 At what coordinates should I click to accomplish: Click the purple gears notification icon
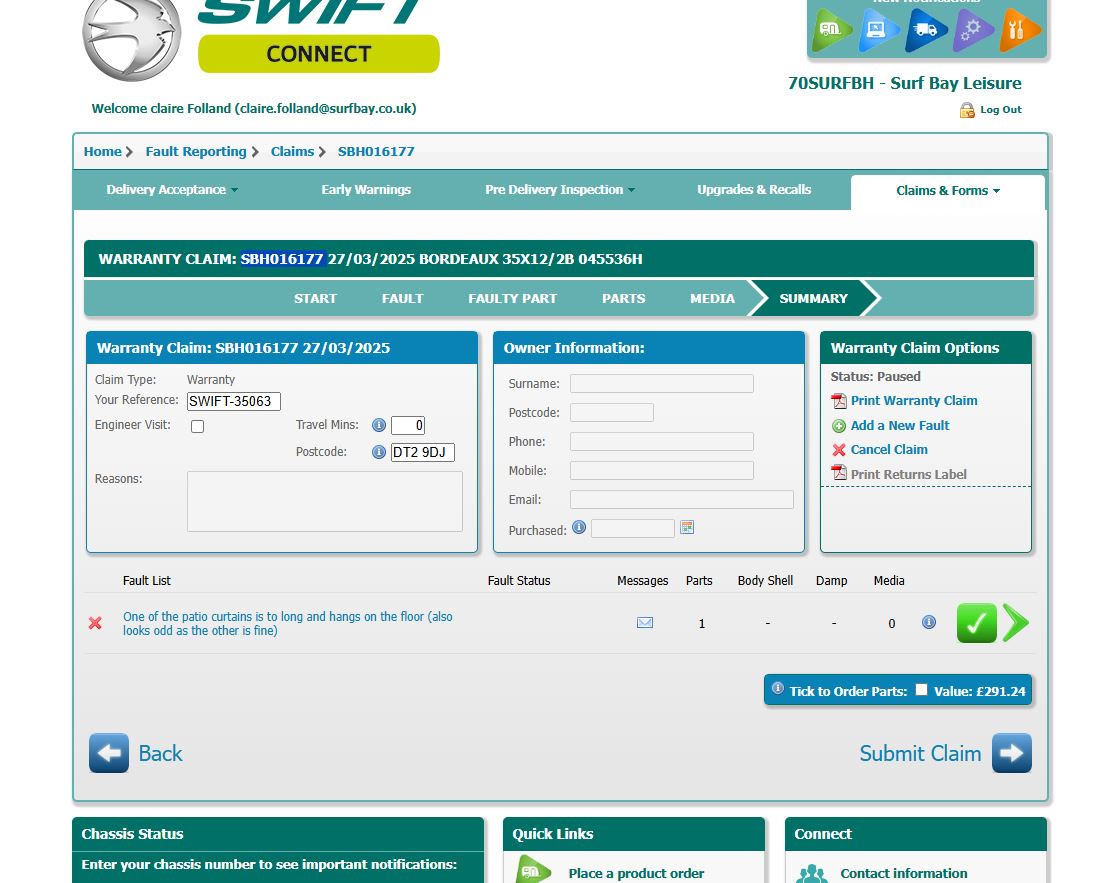(x=972, y=30)
